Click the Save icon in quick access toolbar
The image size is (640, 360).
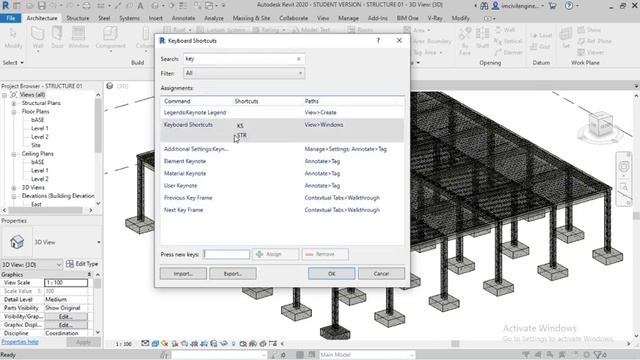coord(42,6)
